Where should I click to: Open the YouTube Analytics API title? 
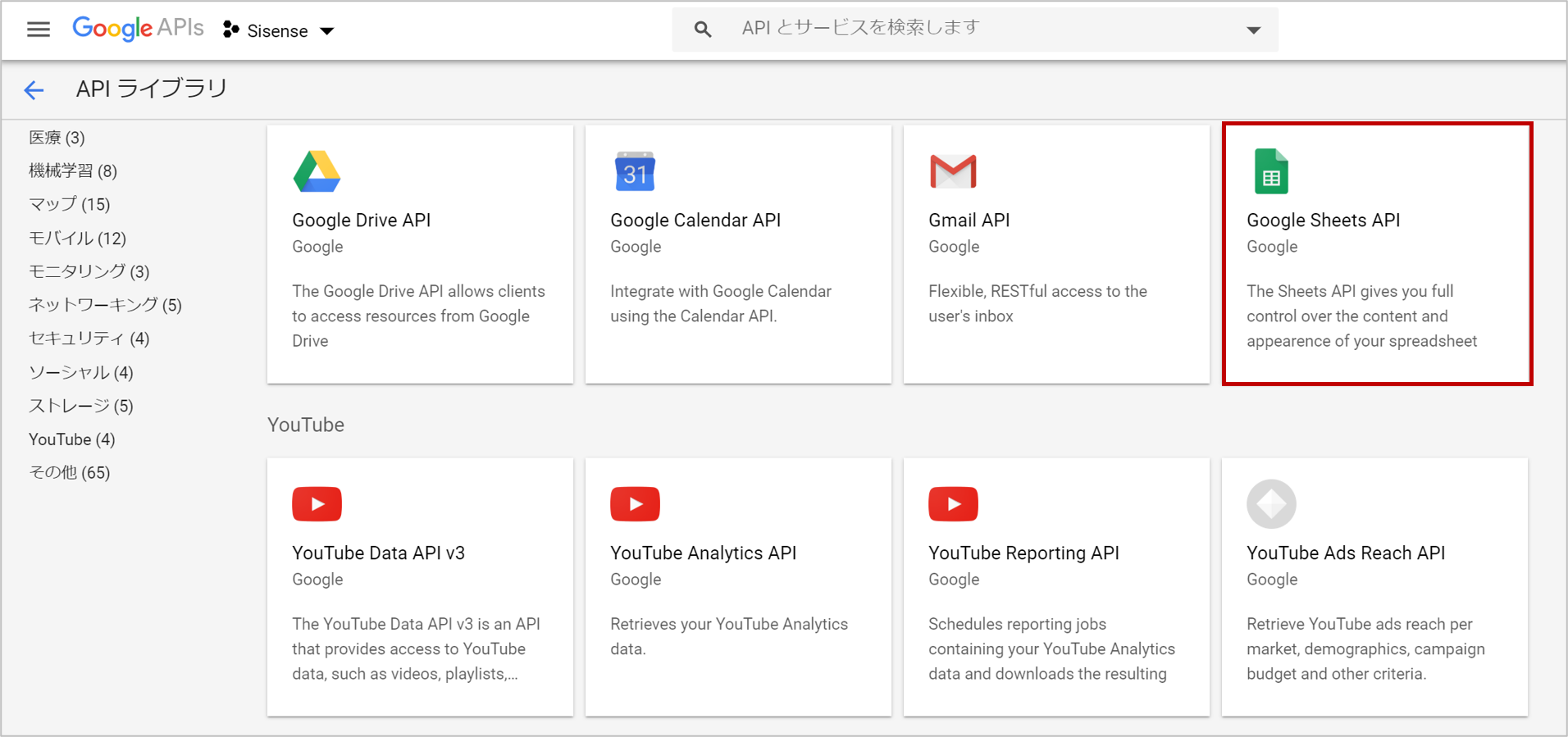click(704, 553)
